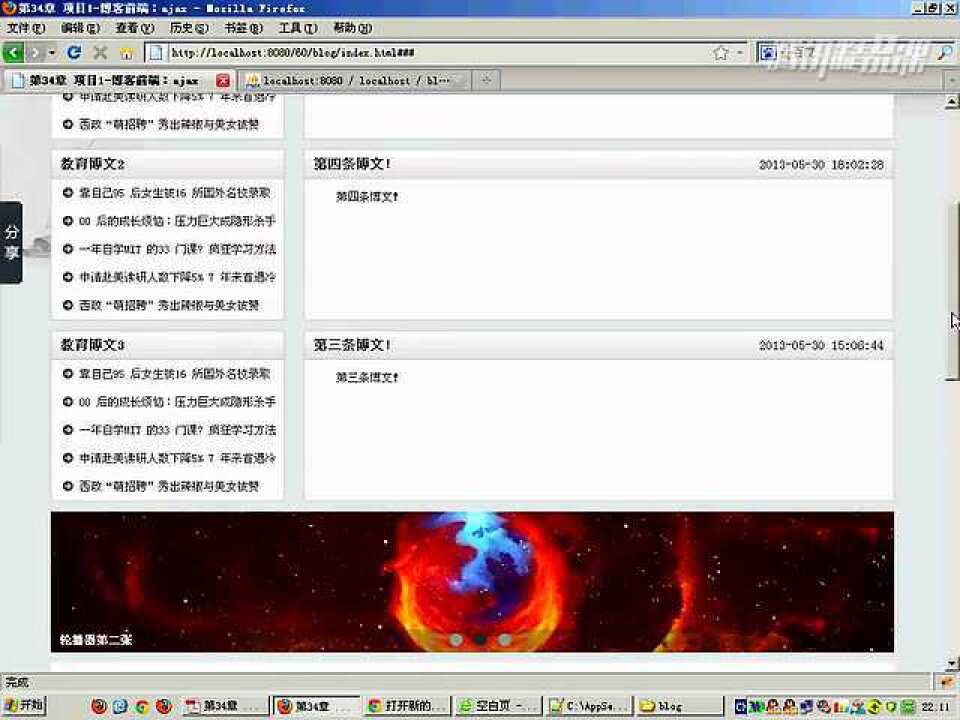This screenshot has height=720, width=960.
Task: Open the 帮助 menu
Action: click(x=352, y=28)
